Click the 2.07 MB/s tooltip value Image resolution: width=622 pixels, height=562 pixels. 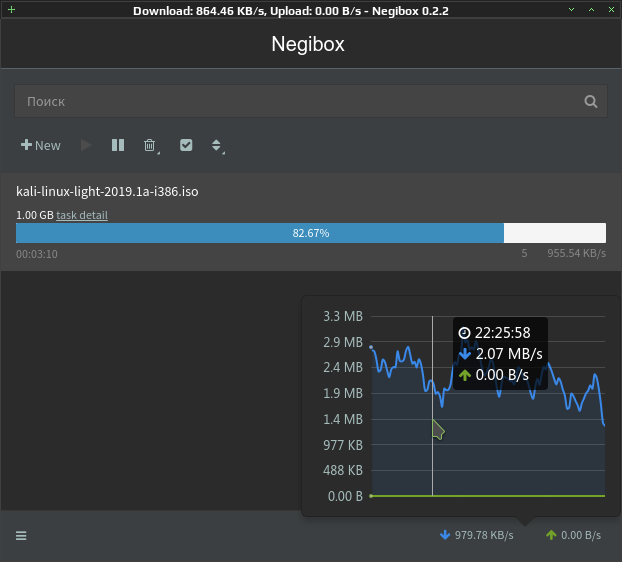tap(509, 354)
